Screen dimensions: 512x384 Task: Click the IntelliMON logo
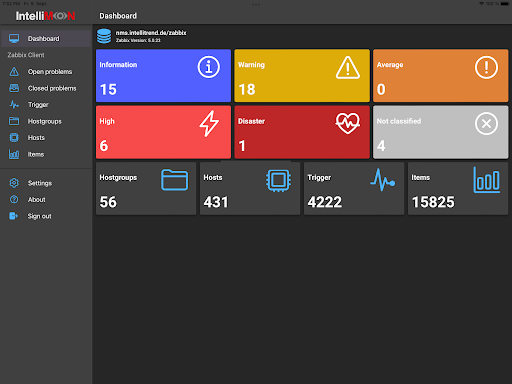45,16
